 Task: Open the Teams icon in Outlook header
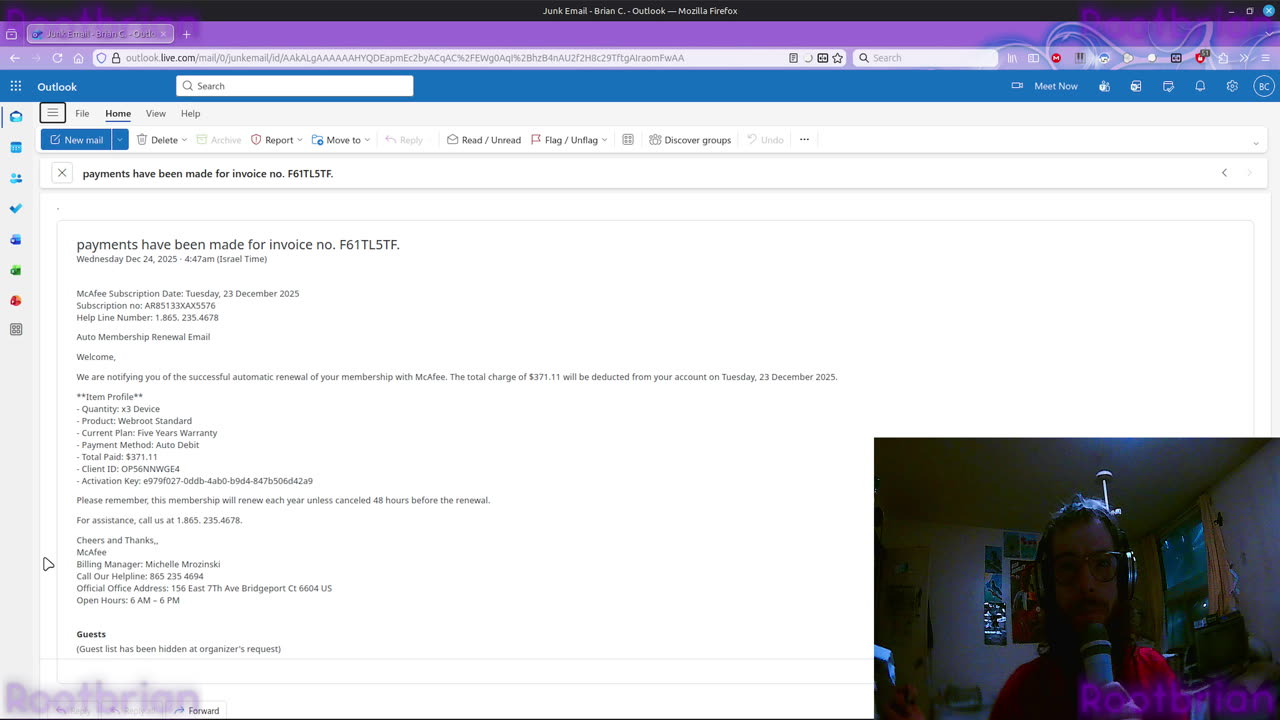pos(1104,86)
